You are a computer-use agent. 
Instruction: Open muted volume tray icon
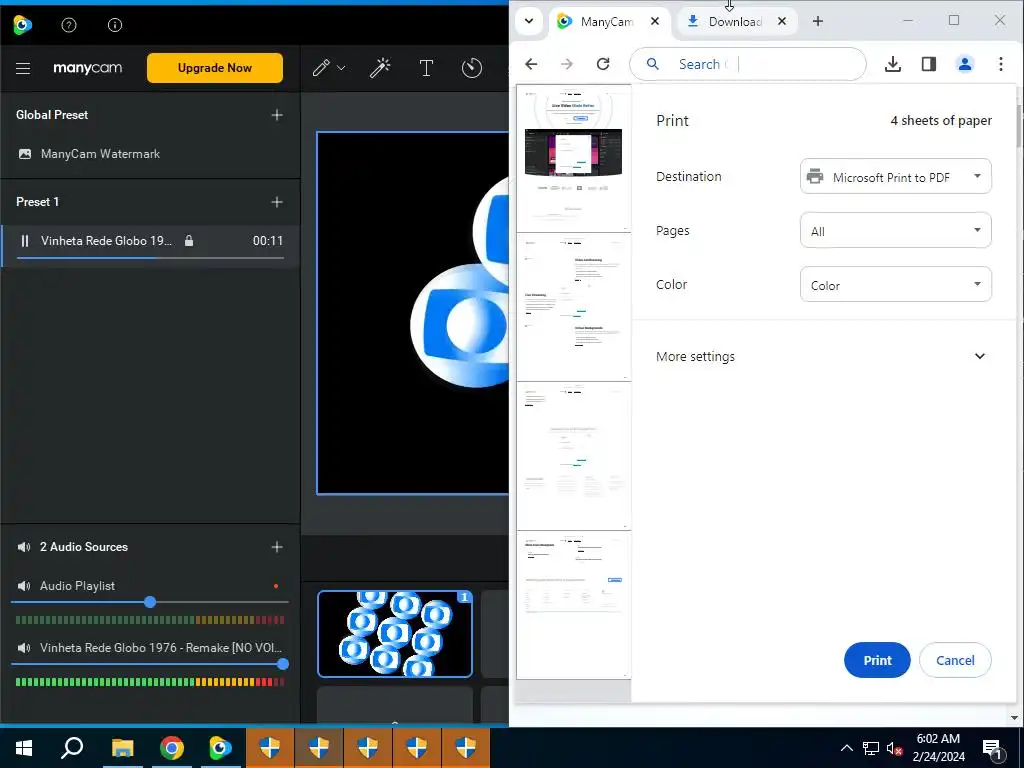point(894,748)
